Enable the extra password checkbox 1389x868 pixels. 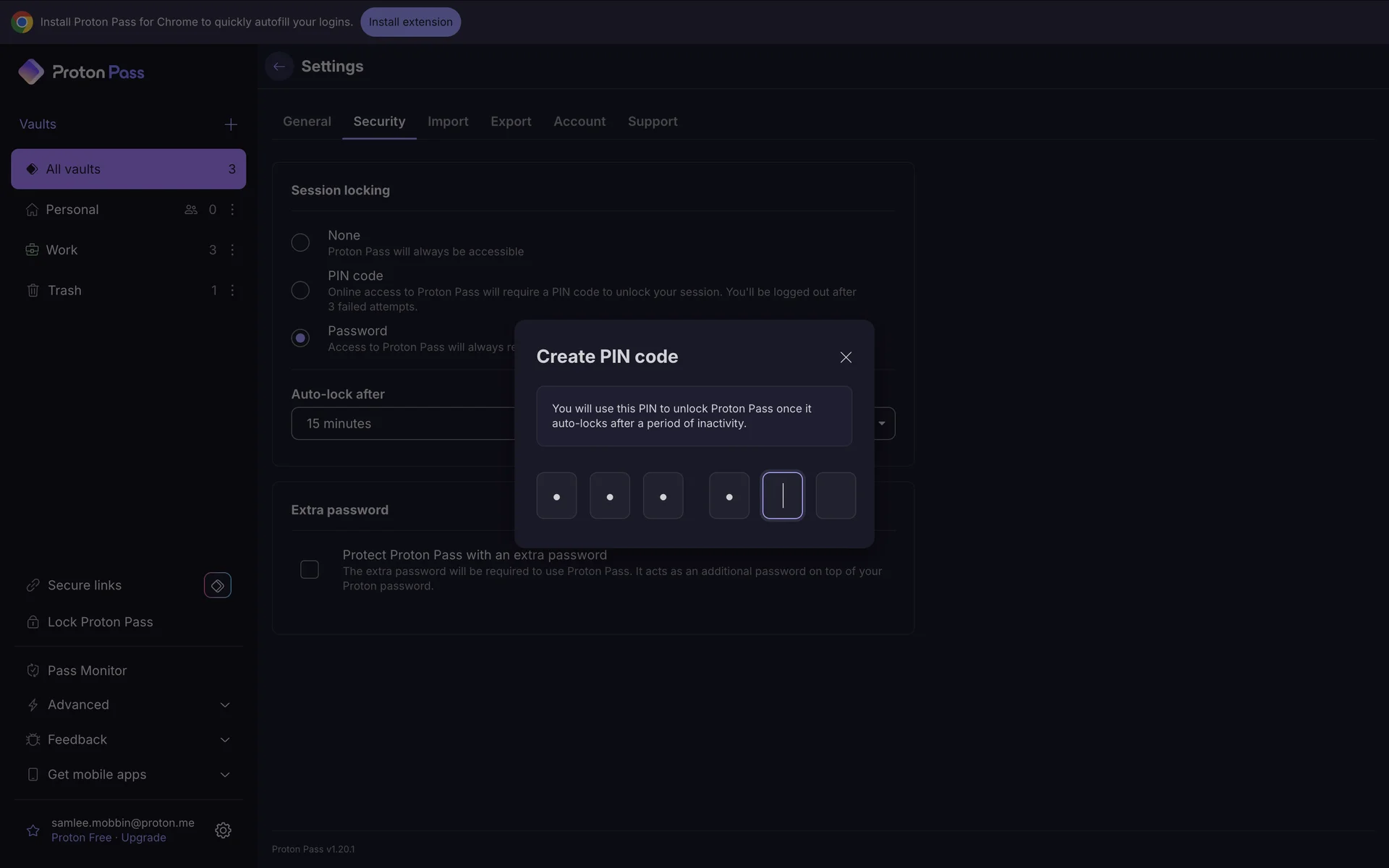(310, 569)
